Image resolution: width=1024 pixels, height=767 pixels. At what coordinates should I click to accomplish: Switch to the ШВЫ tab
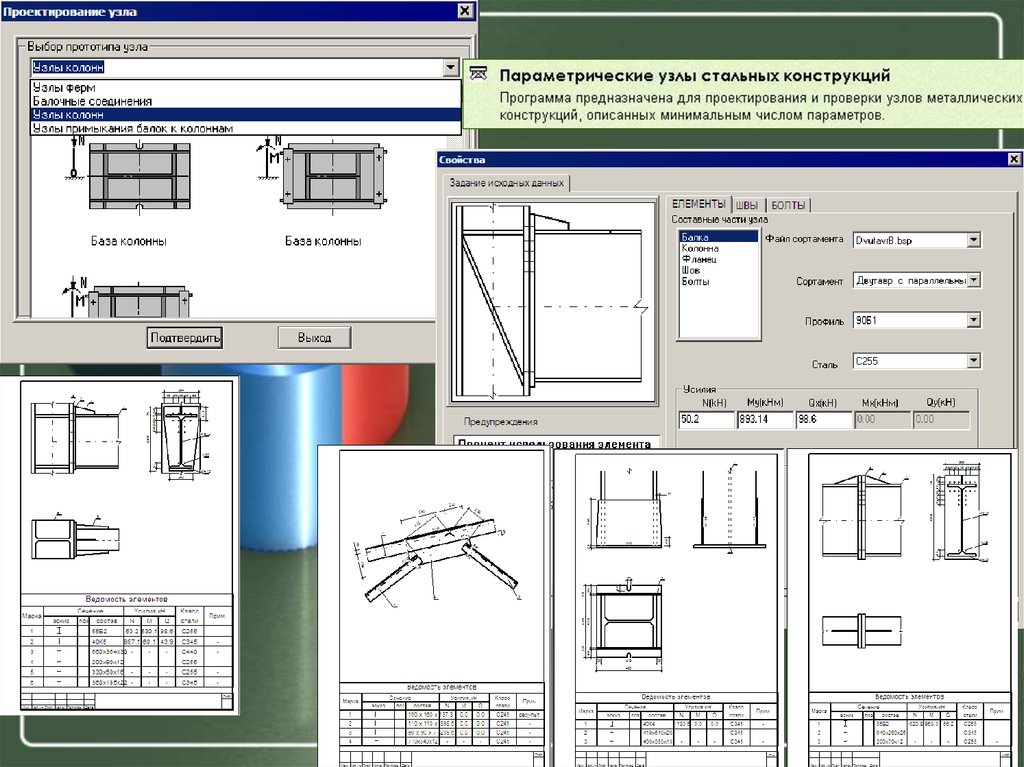tap(746, 205)
